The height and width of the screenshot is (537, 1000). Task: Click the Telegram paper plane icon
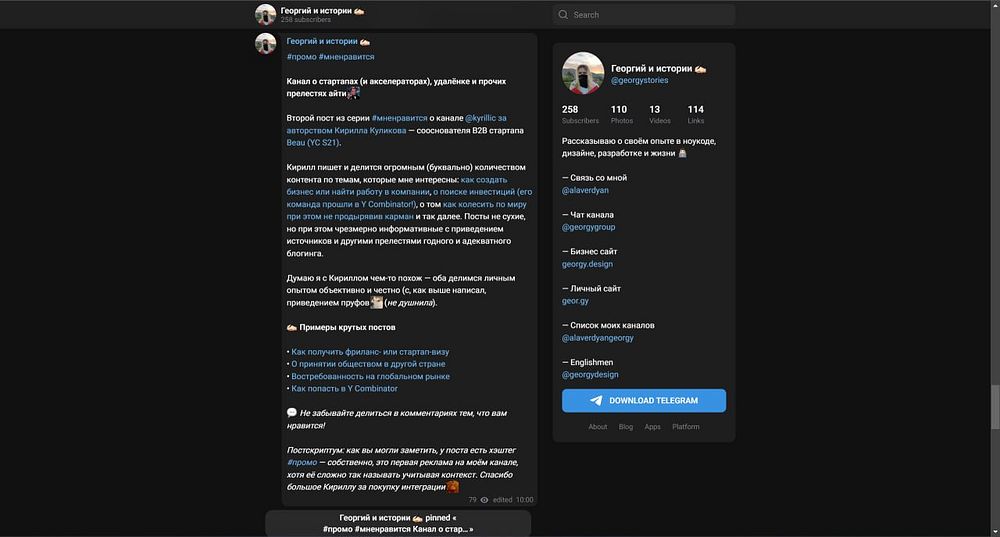click(596, 401)
